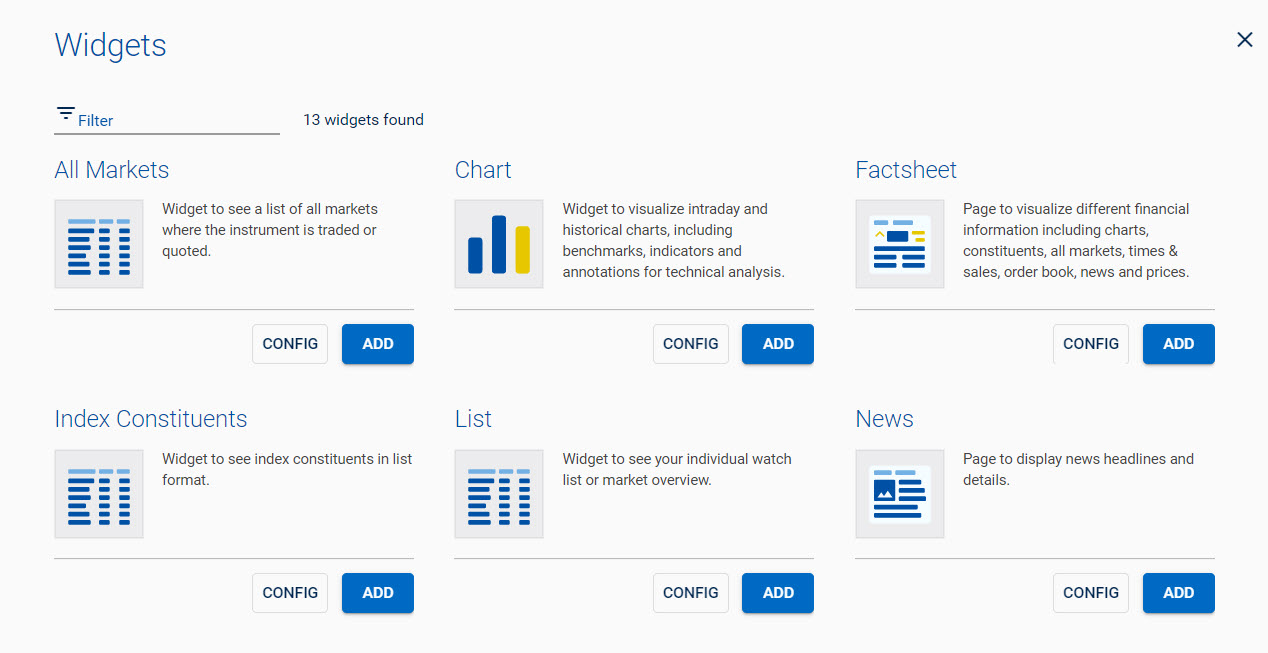Click the filter lines icon
1268x653 pixels.
point(66,113)
